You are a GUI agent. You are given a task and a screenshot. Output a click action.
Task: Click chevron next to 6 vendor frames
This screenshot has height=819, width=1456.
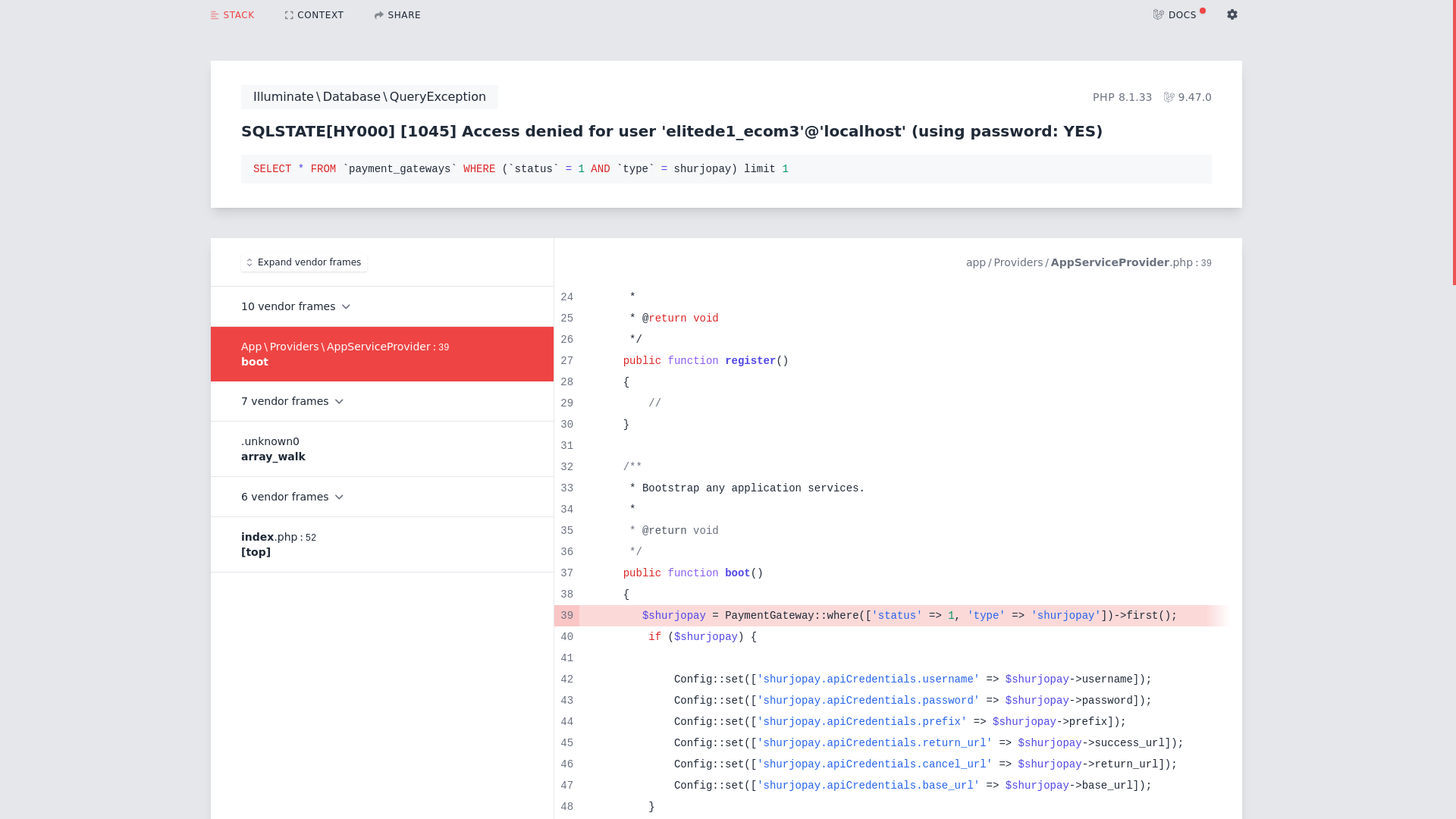[x=339, y=497]
